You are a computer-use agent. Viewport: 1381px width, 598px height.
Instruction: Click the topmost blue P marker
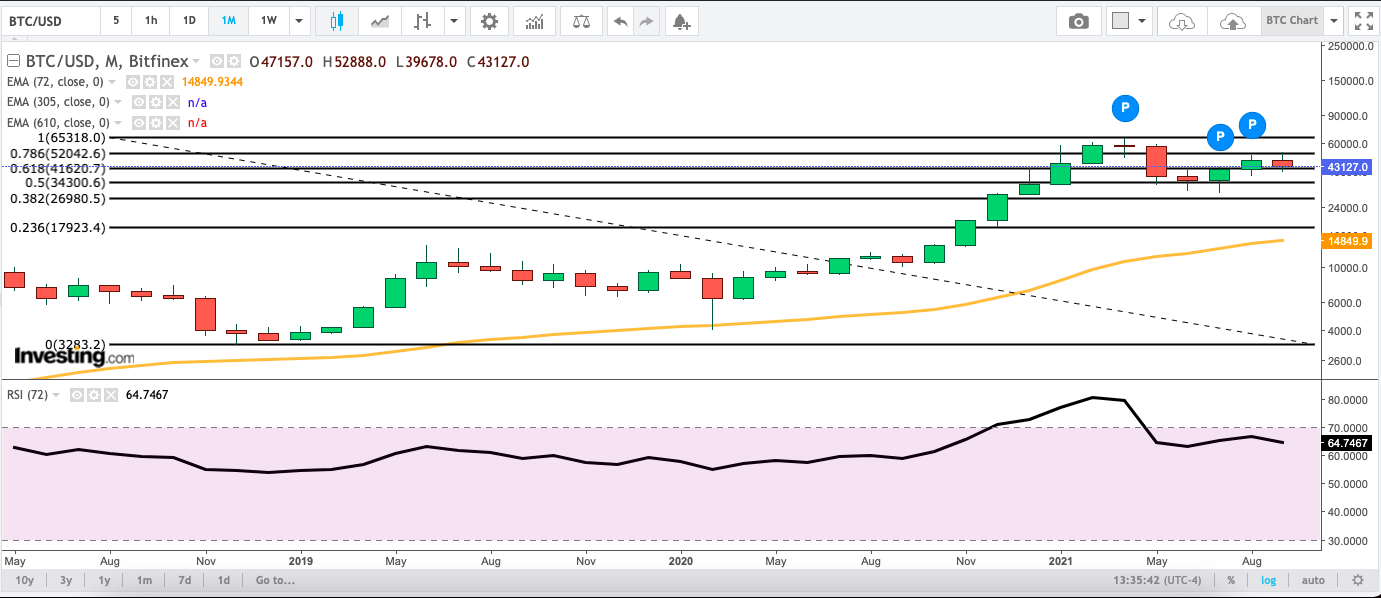click(x=1125, y=107)
